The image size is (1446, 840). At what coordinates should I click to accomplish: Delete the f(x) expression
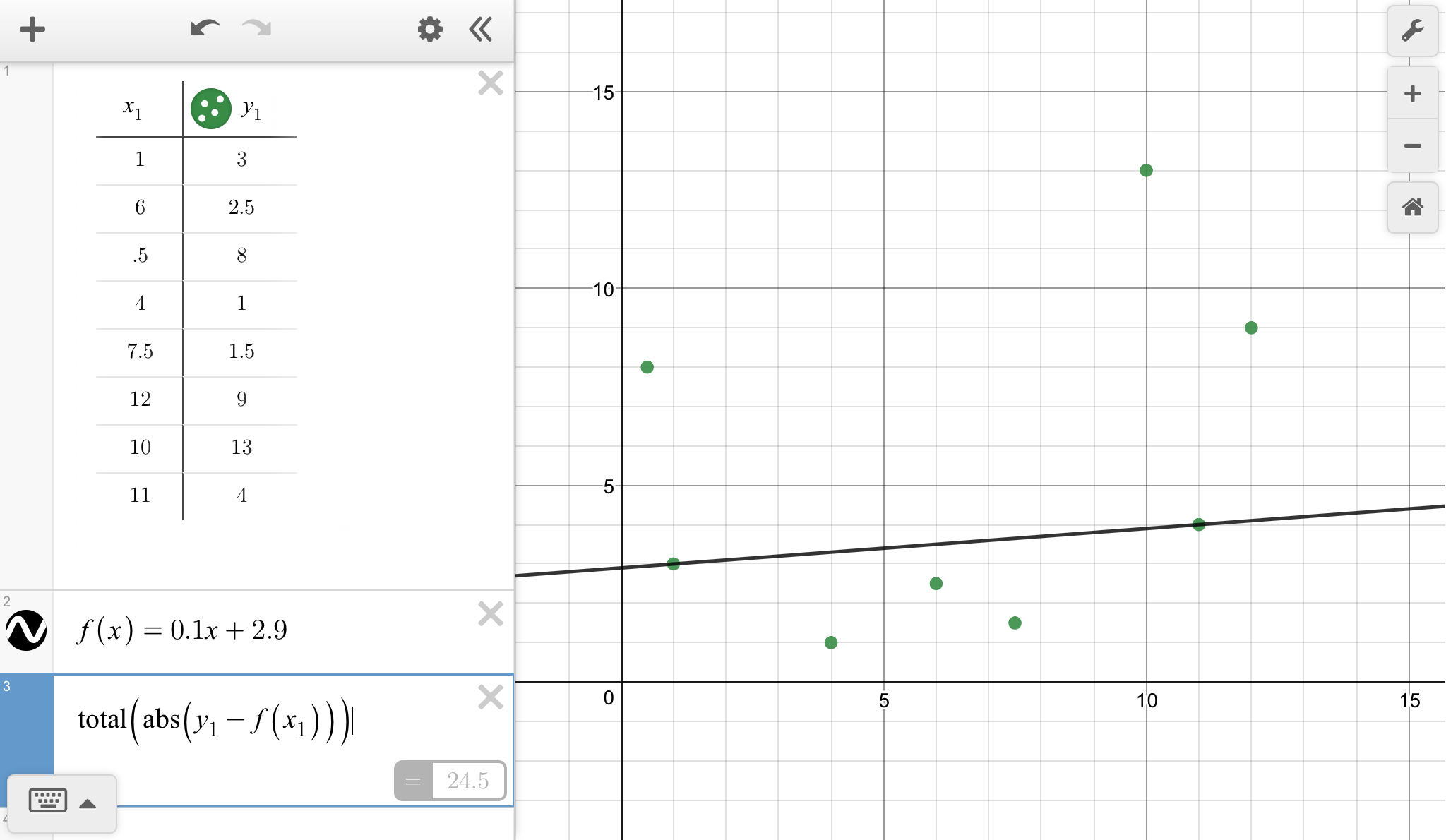[x=490, y=614]
